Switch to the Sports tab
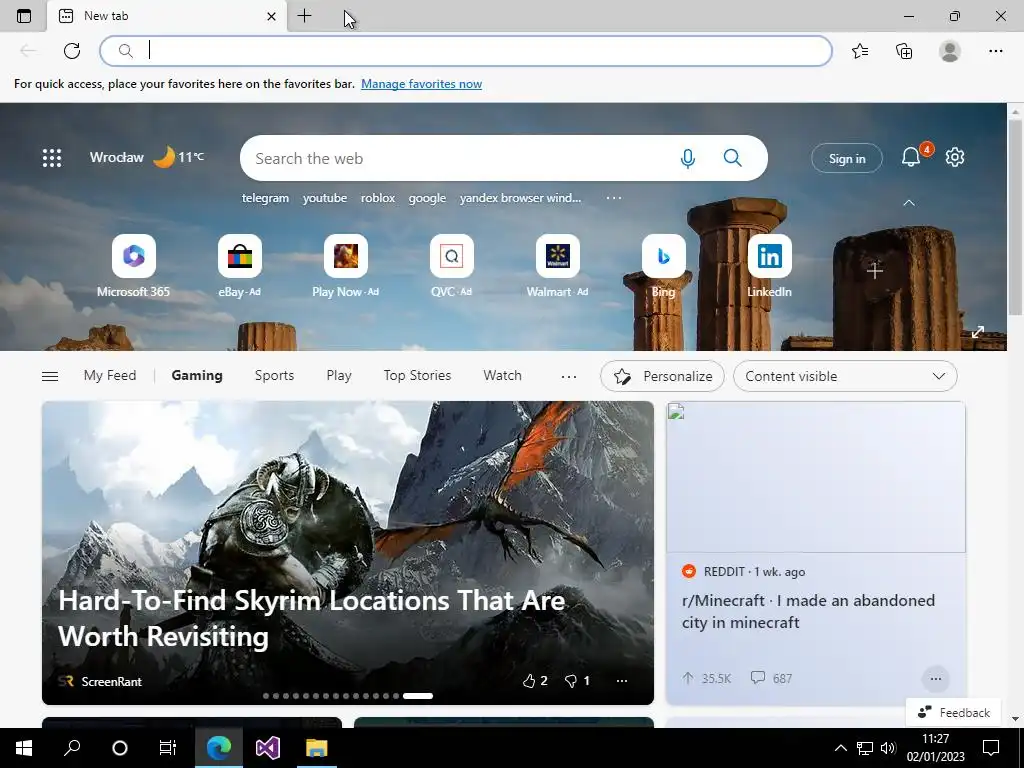Image resolution: width=1024 pixels, height=768 pixels. (274, 376)
